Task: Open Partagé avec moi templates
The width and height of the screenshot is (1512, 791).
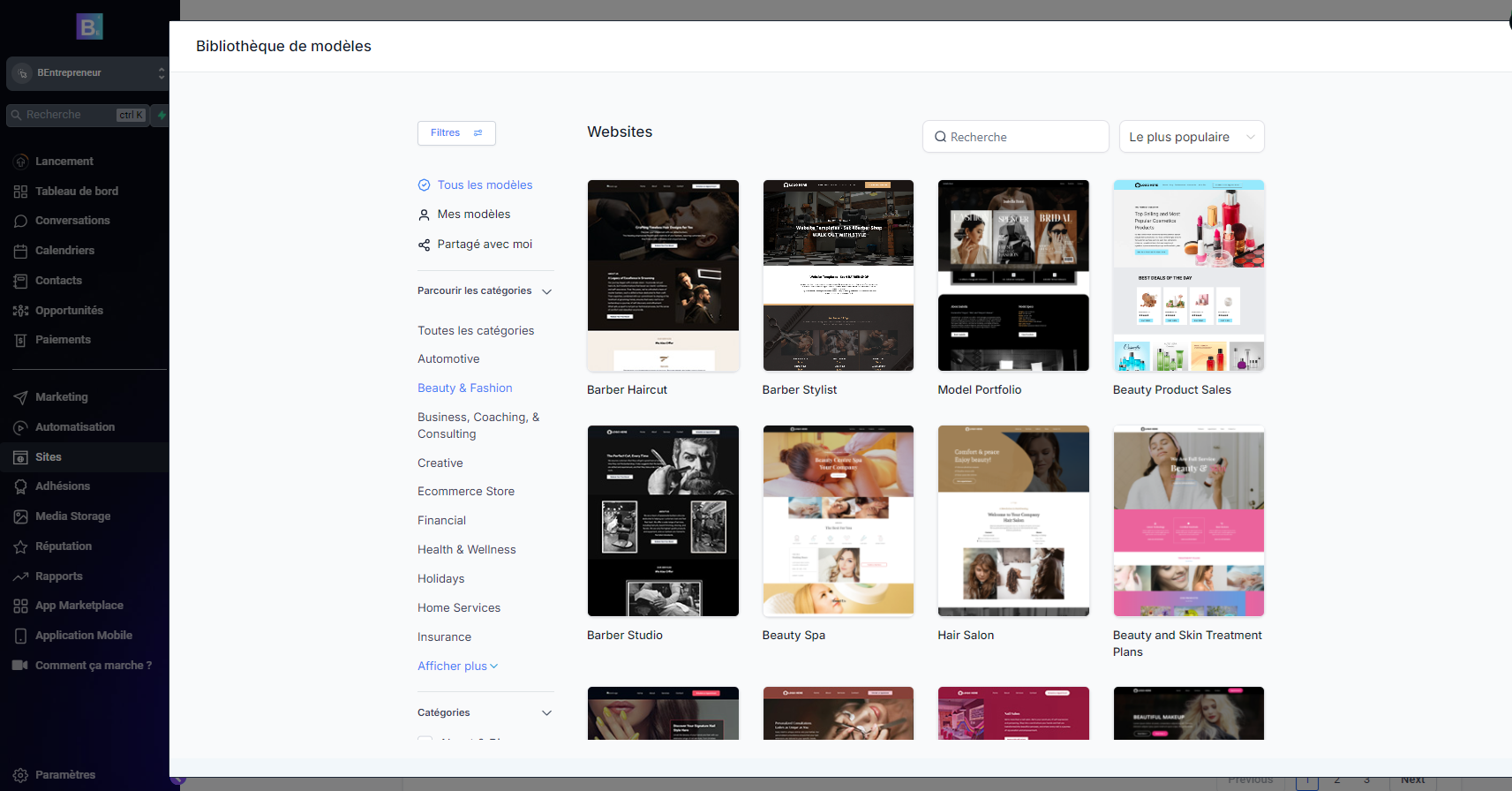Action: (485, 245)
